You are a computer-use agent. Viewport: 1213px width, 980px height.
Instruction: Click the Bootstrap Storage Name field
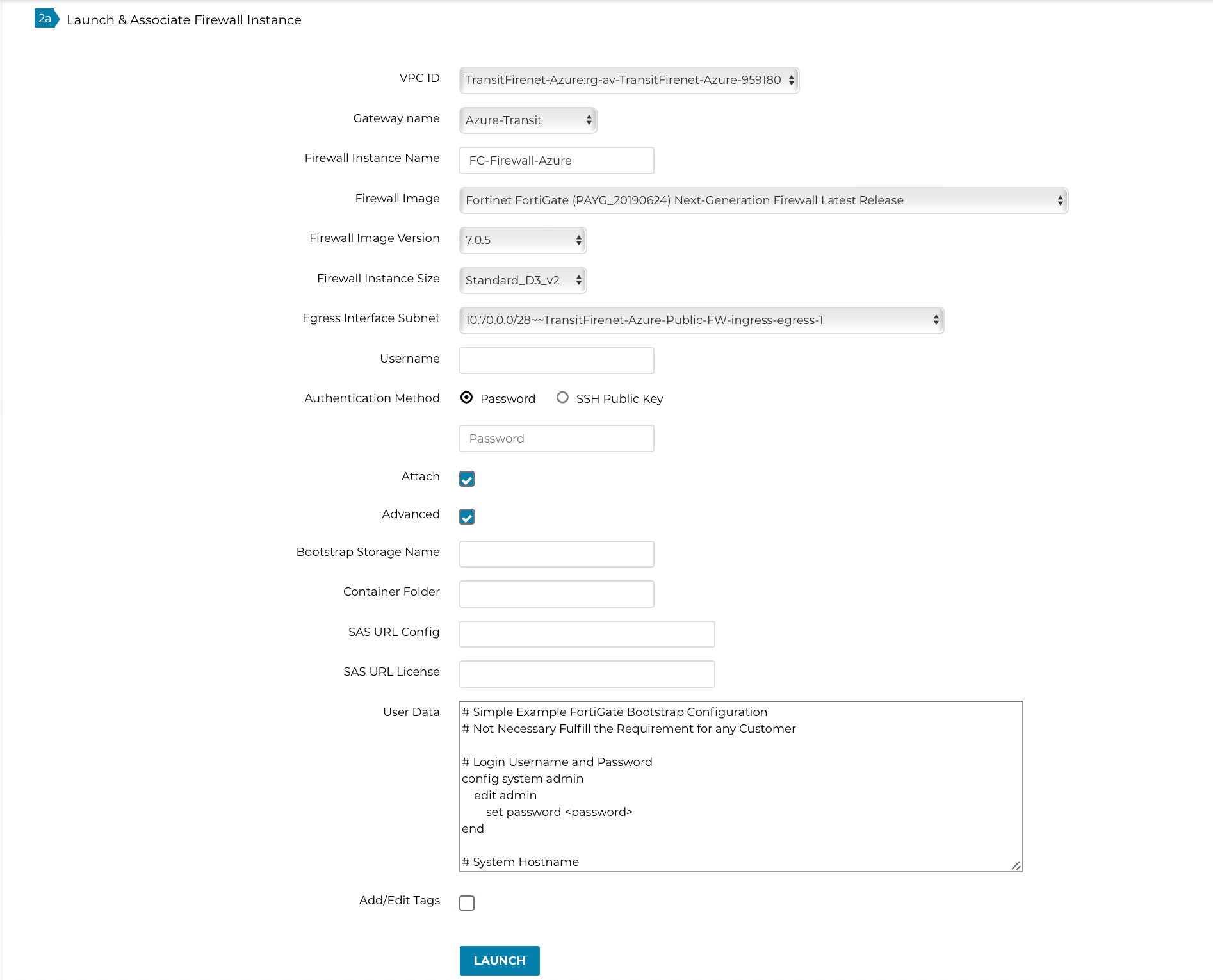tap(555, 553)
